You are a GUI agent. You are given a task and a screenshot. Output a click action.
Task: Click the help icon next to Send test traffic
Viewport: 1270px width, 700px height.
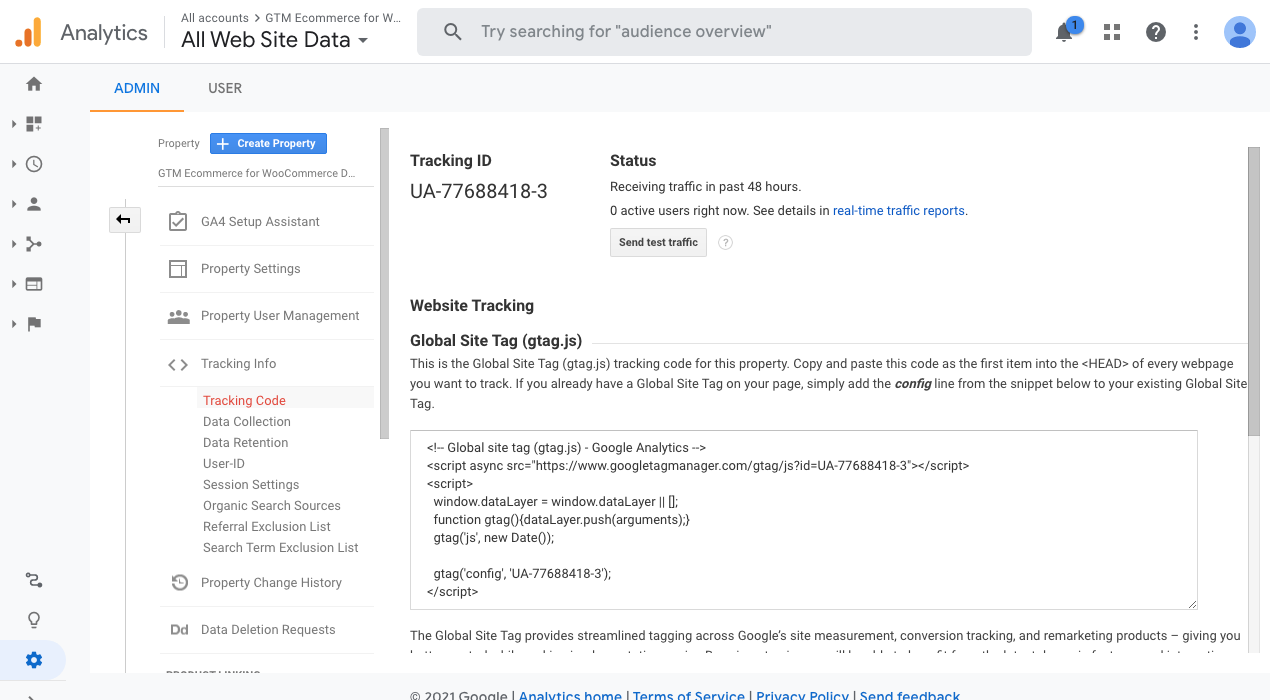[x=726, y=242]
